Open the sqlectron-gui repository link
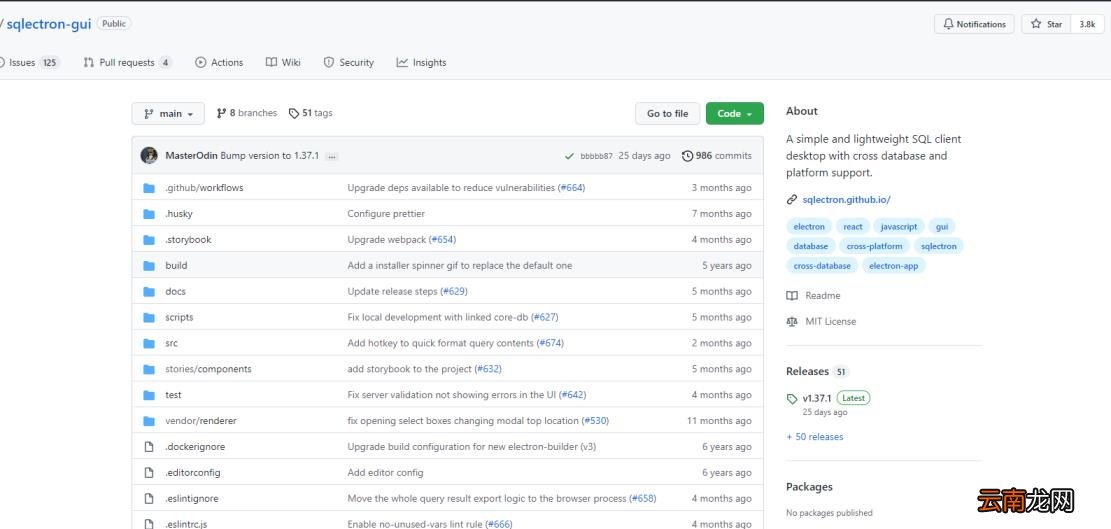Screen dimensions: 1111x529 (x=49, y=24)
